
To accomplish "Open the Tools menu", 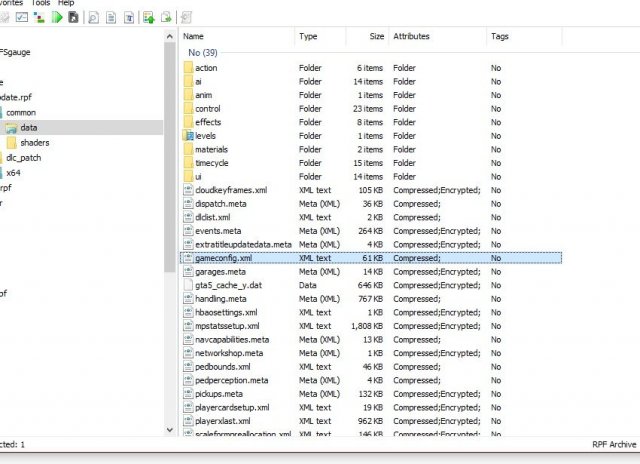I will [41, 3].
